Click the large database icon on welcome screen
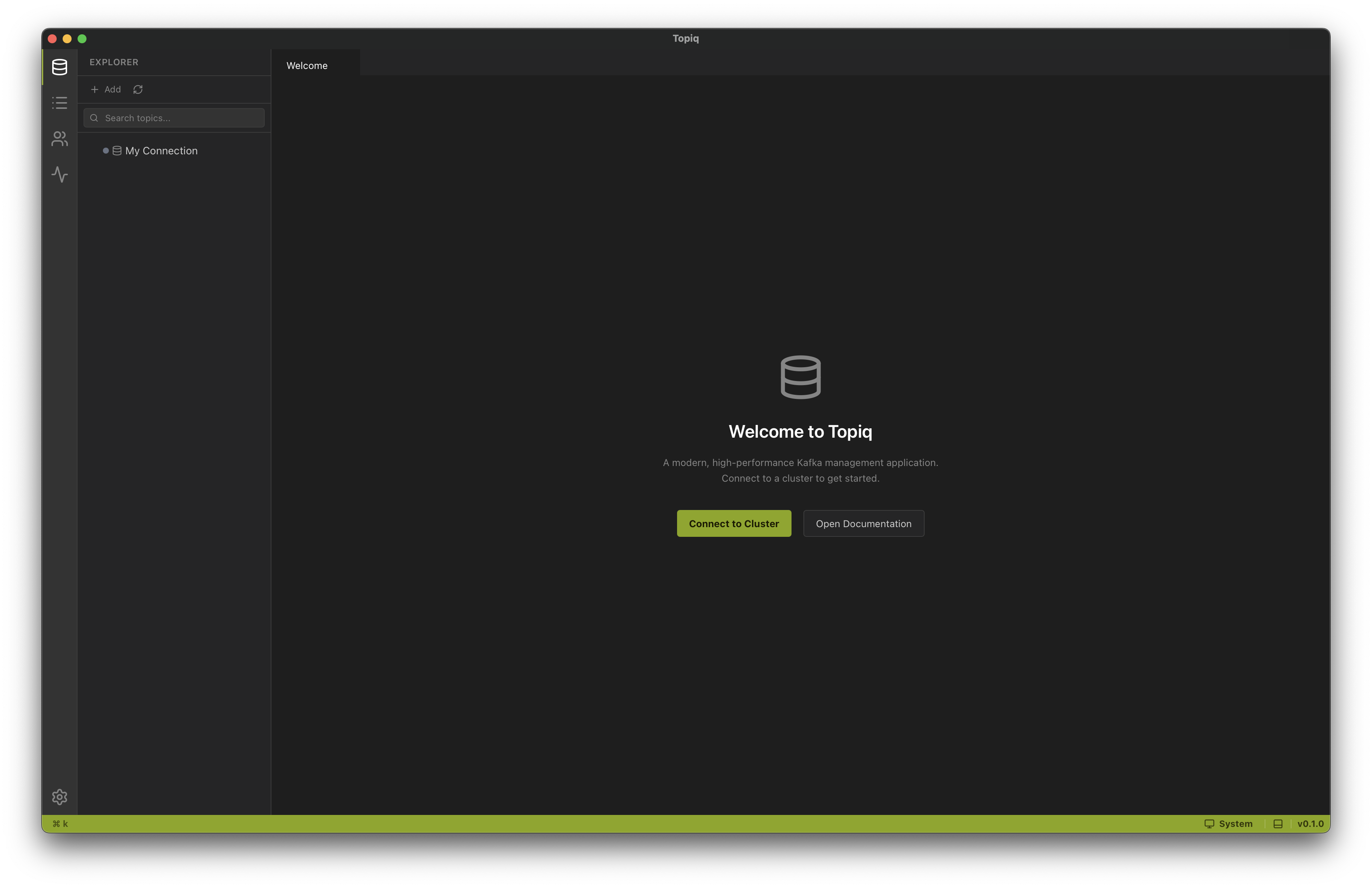 coord(800,377)
